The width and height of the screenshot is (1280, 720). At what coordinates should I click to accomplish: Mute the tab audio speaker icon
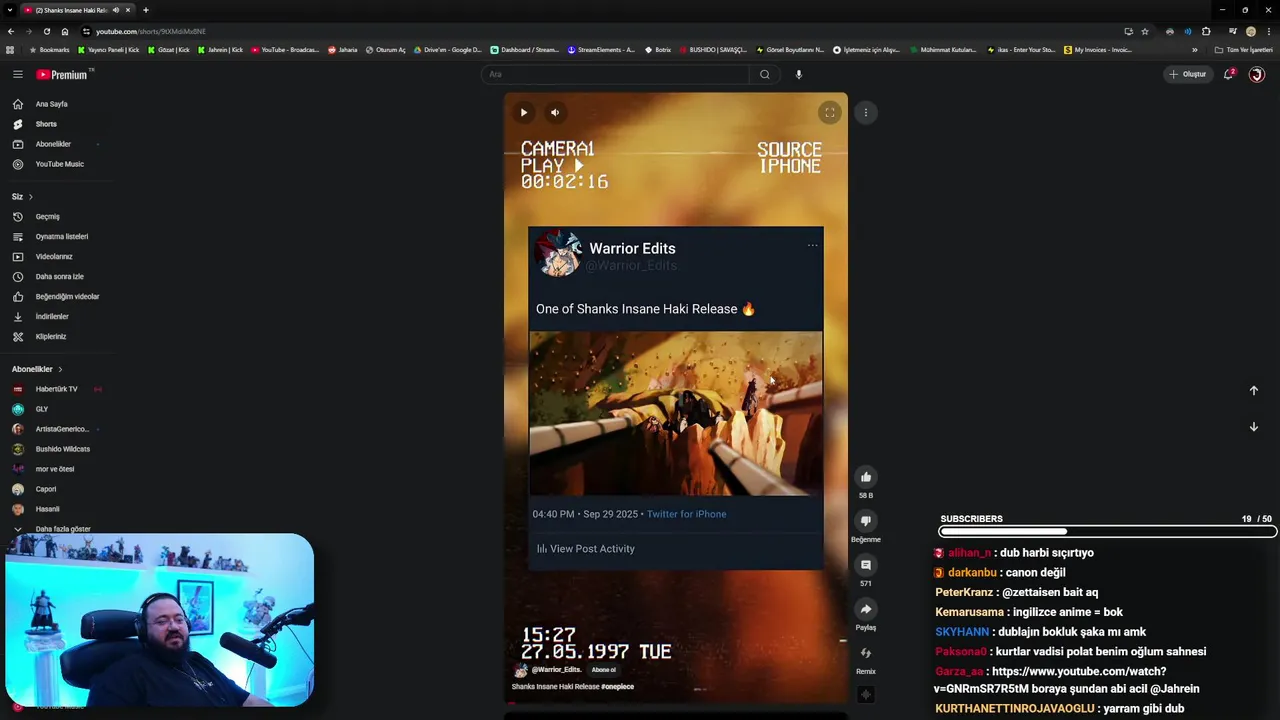coord(116,10)
